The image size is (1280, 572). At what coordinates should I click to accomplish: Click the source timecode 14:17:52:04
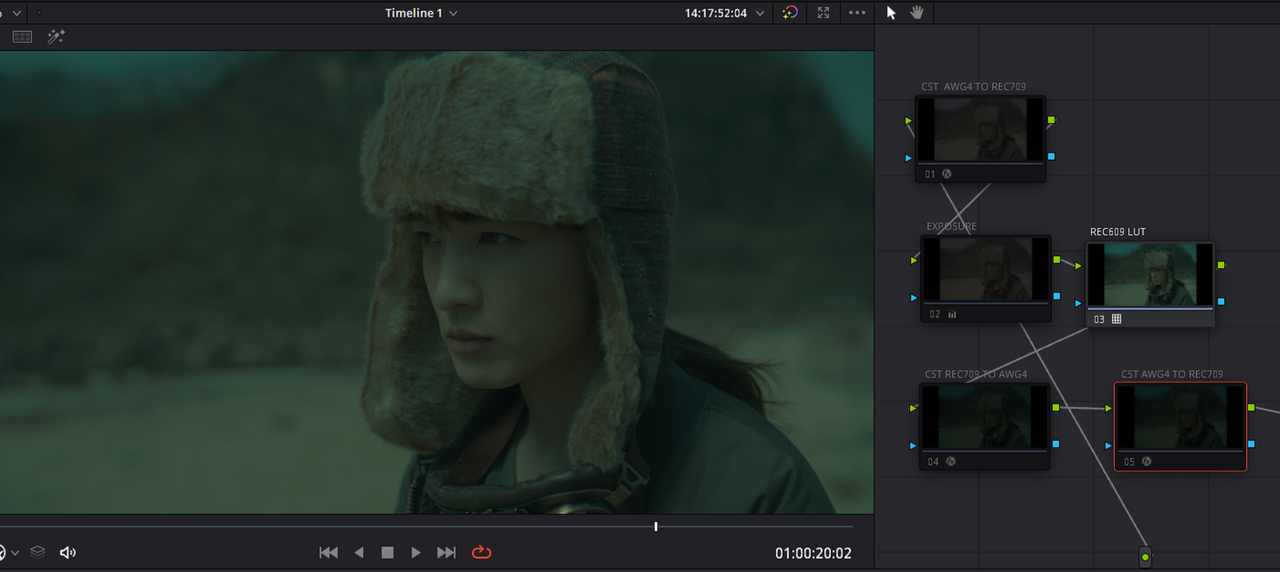click(716, 13)
